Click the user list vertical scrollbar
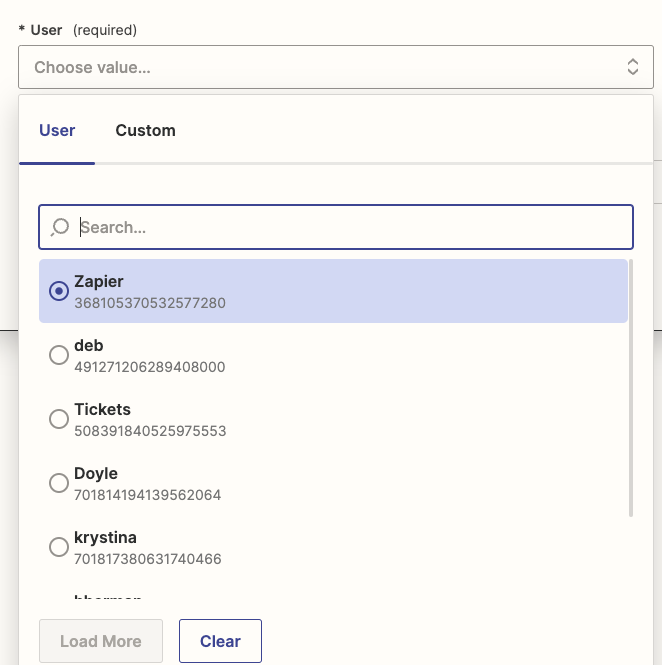 (631, 390)
